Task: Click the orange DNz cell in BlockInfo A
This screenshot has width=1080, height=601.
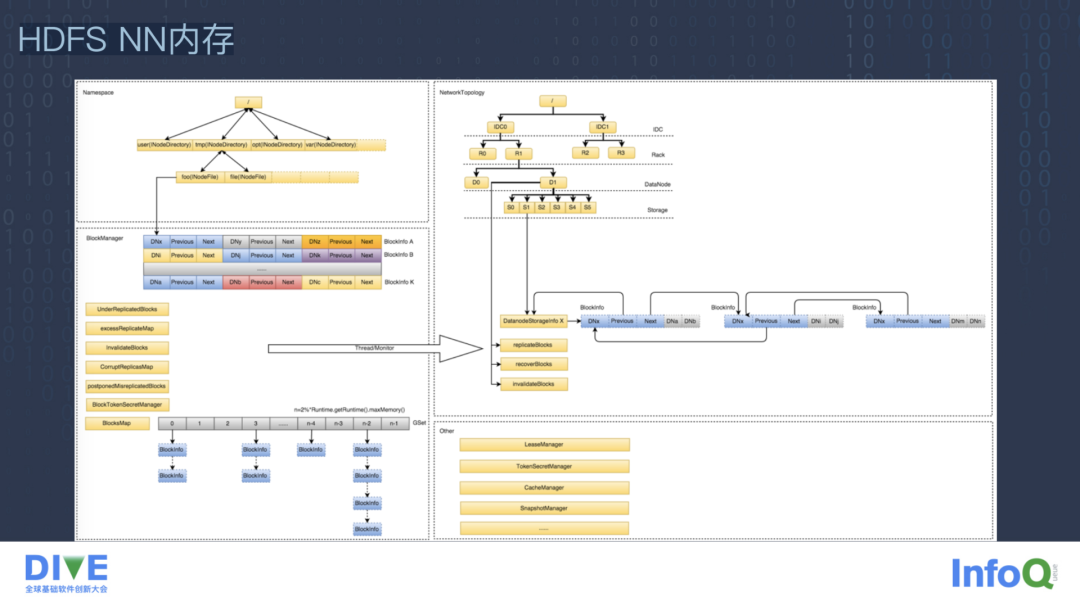Action: [315, 242]
